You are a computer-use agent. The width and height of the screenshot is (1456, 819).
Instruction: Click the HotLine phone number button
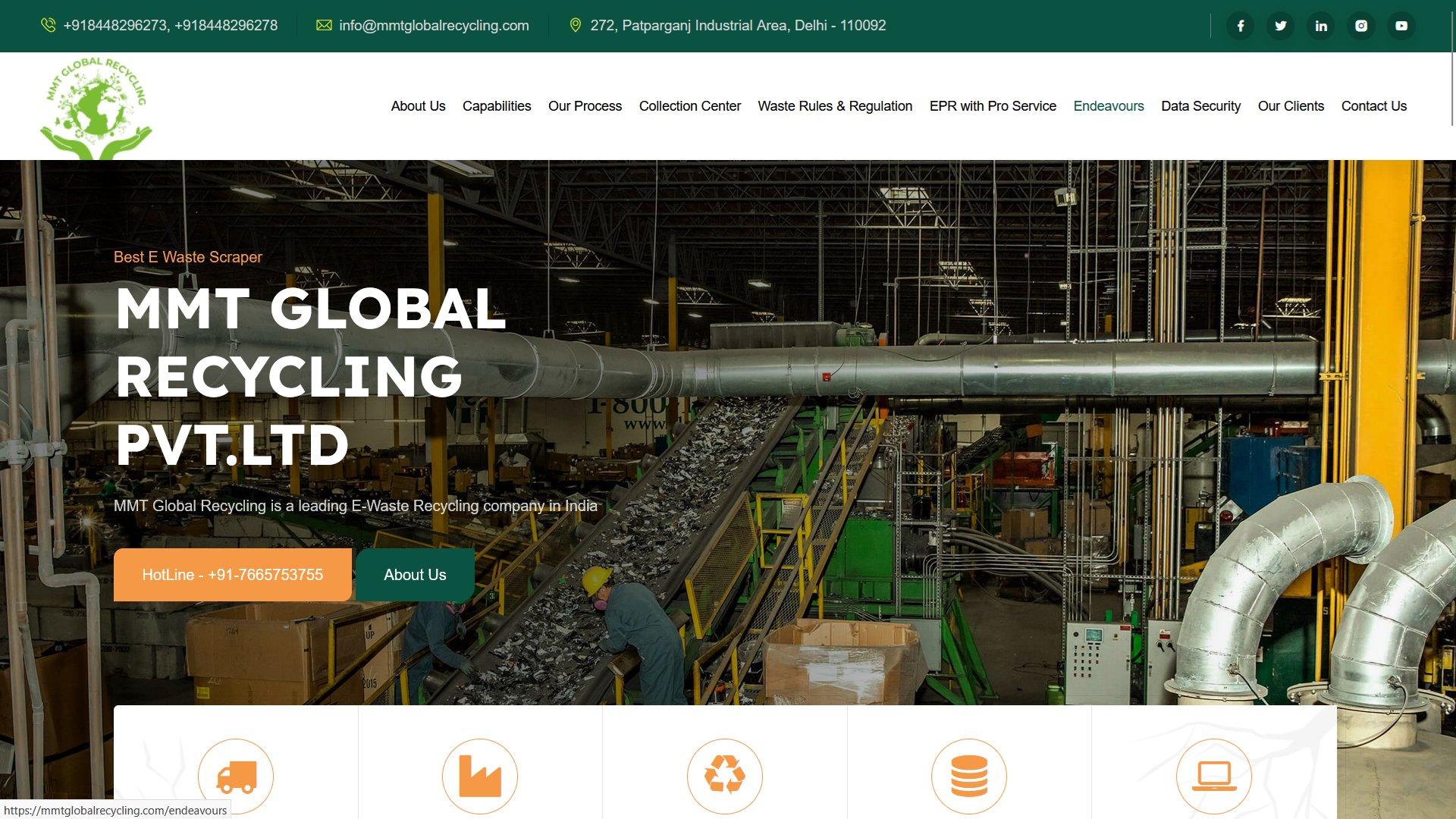coord(232,575)
